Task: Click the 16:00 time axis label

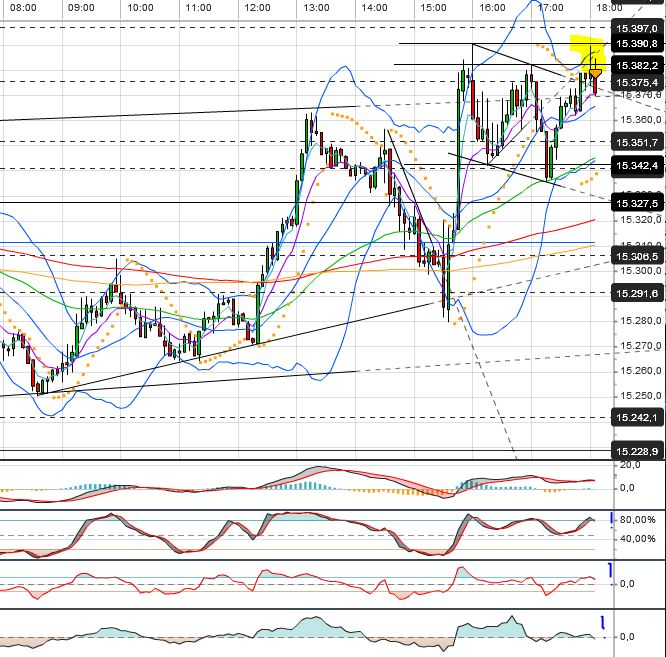Action: click(492, 8)
